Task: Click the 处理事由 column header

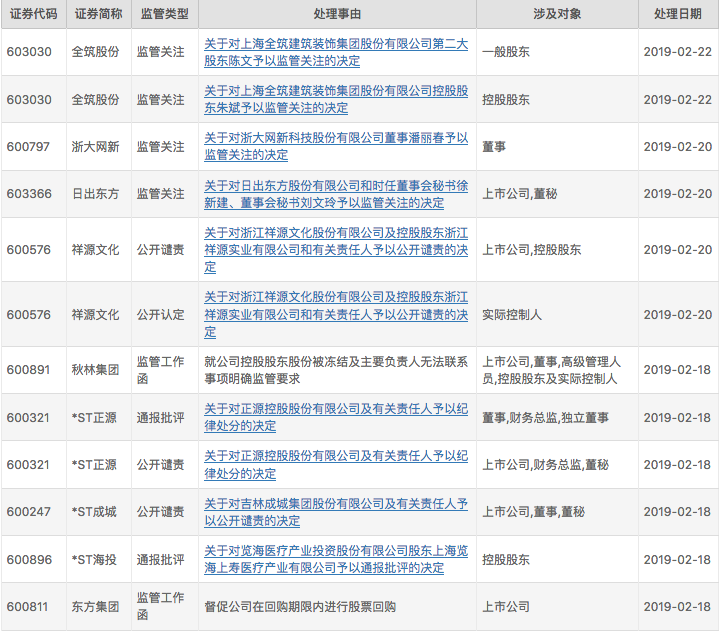Action: (x=337, y=14)
